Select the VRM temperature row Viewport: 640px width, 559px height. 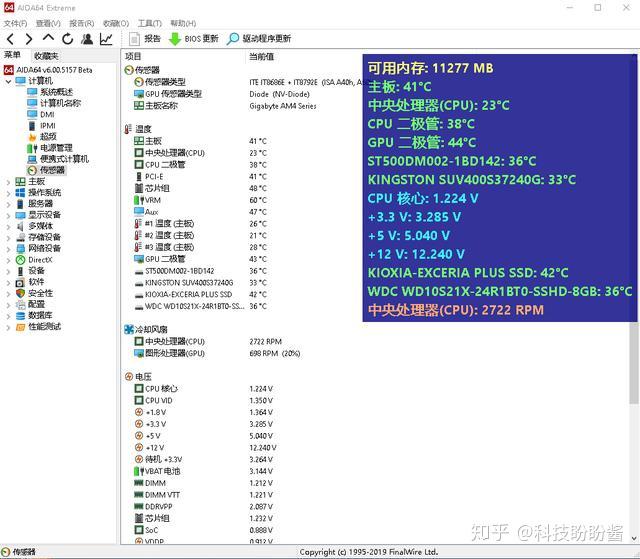point(200,200)
